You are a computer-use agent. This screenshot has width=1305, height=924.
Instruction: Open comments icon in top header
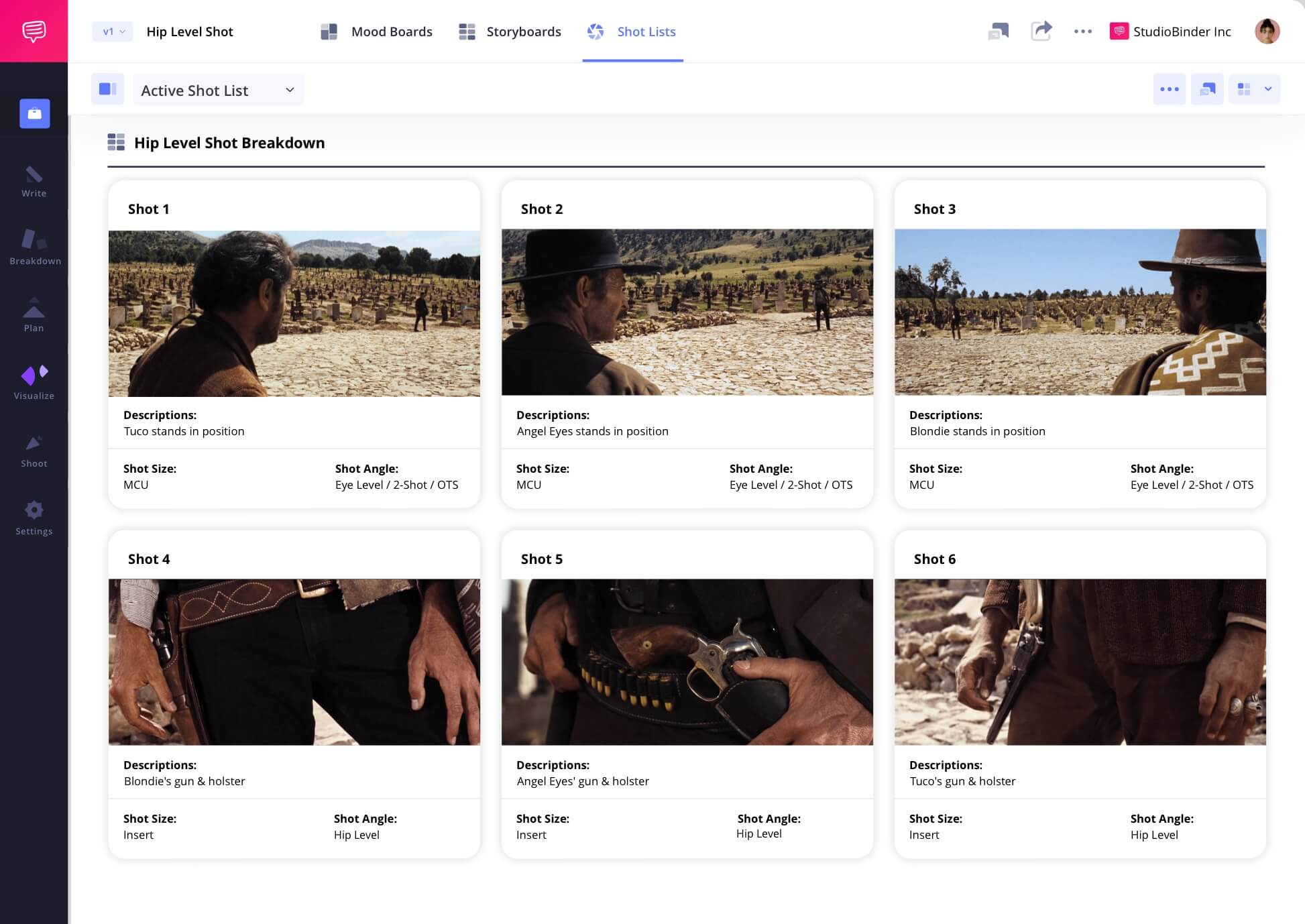click(998, 31)
